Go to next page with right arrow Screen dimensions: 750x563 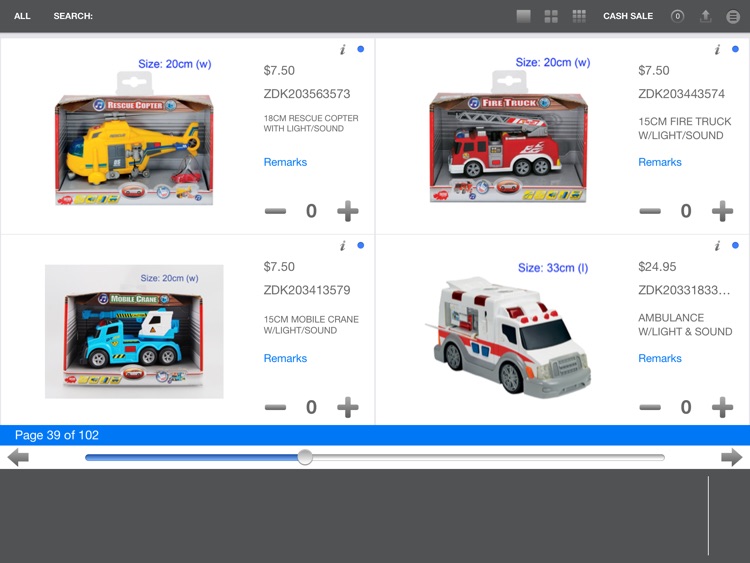pyautogui.click(x=731, y=457)
